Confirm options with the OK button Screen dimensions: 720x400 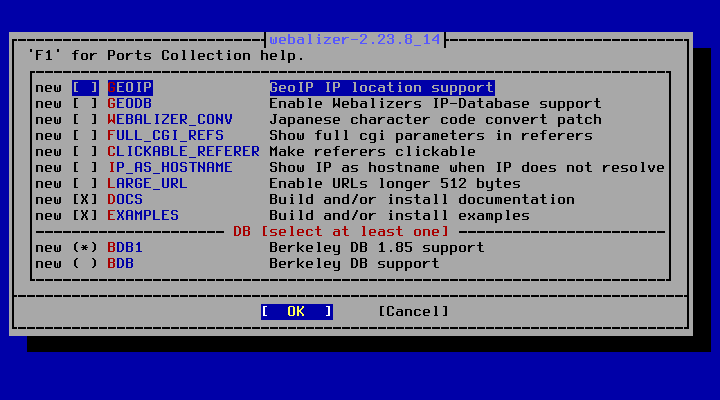pyautogui.click(x=297, y=311)
